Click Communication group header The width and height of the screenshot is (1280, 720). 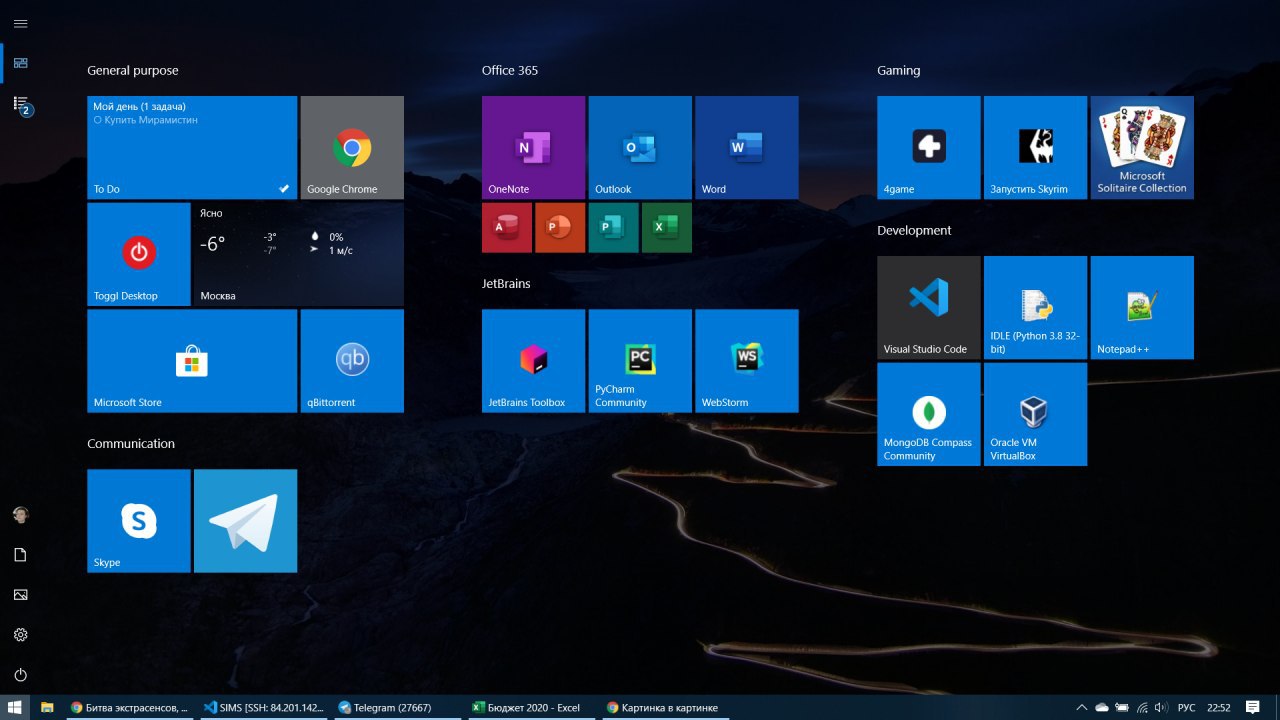point(131,444)
